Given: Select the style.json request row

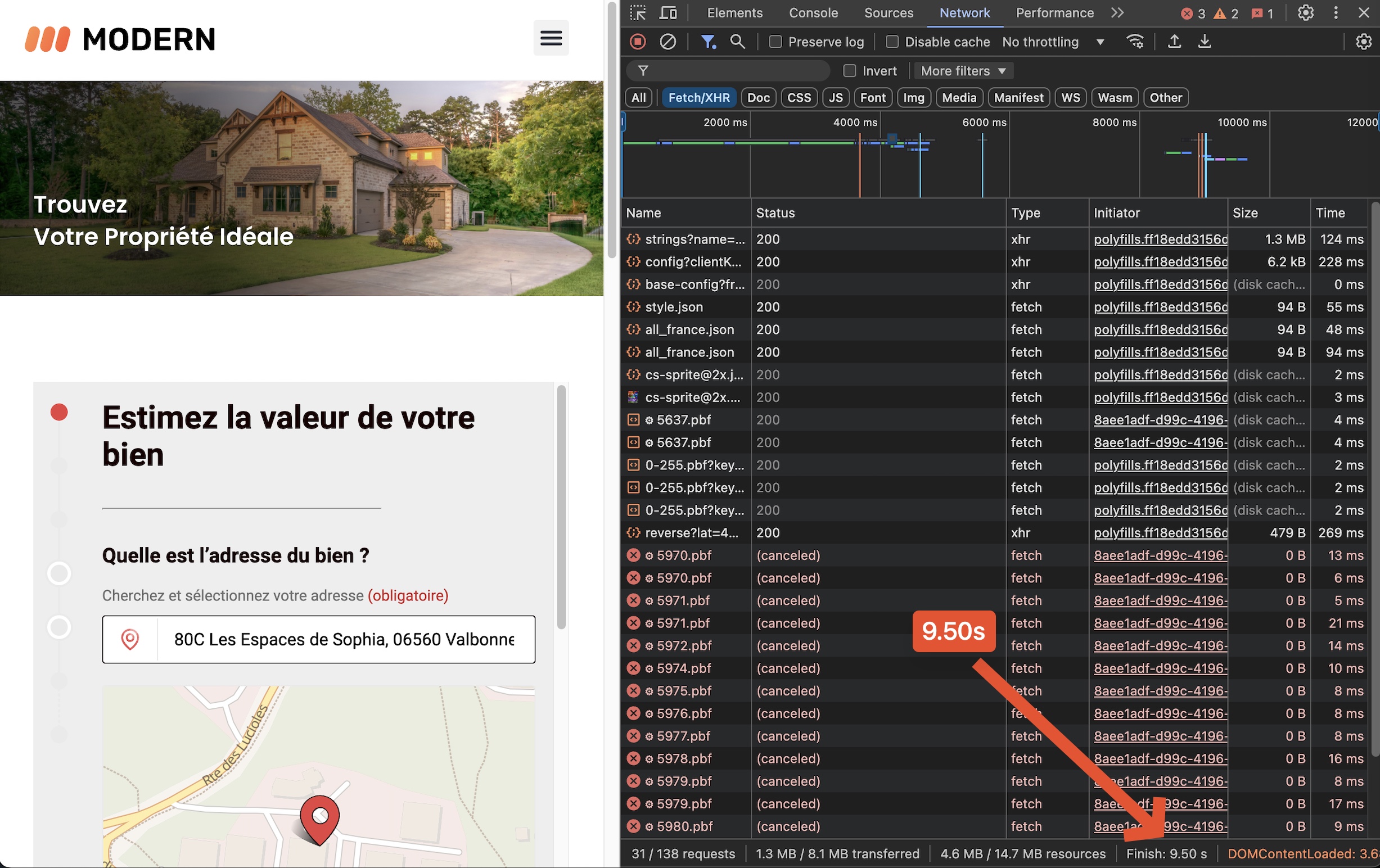Looking at the screenshot, I should tap(995, 307).
